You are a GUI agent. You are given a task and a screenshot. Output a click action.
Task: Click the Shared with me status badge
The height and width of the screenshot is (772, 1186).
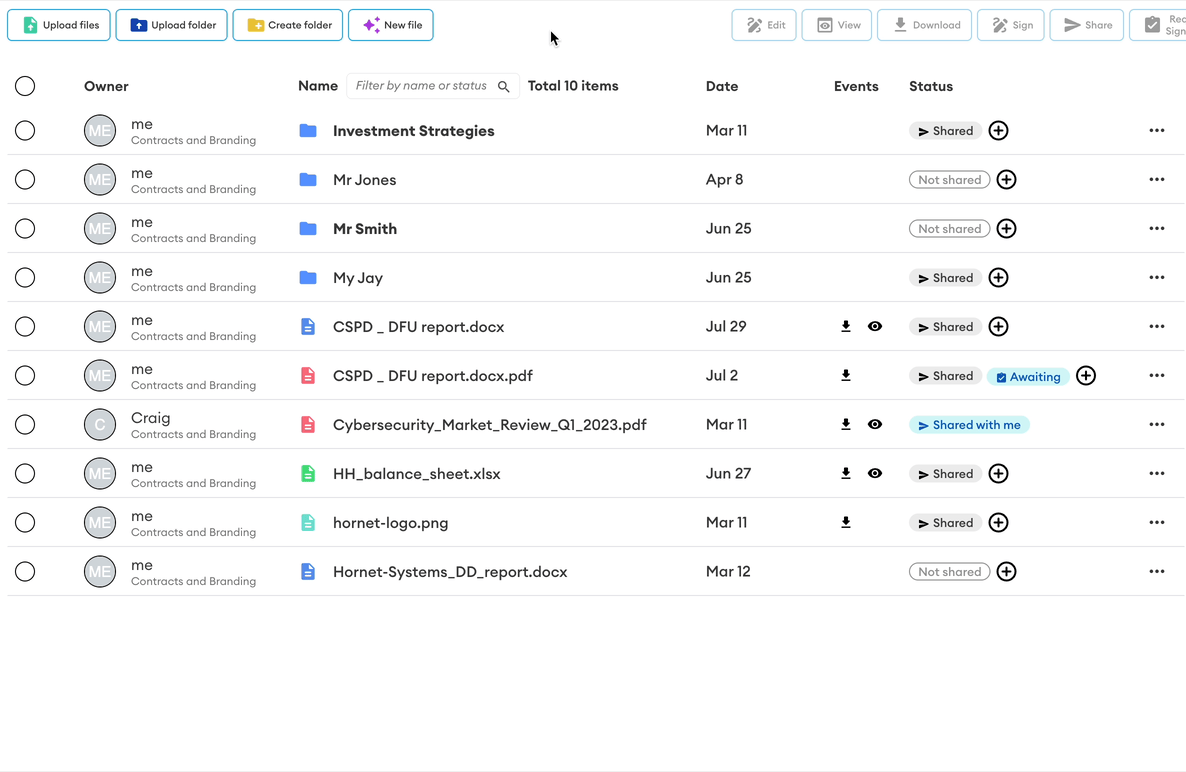(x=969, y=425)
